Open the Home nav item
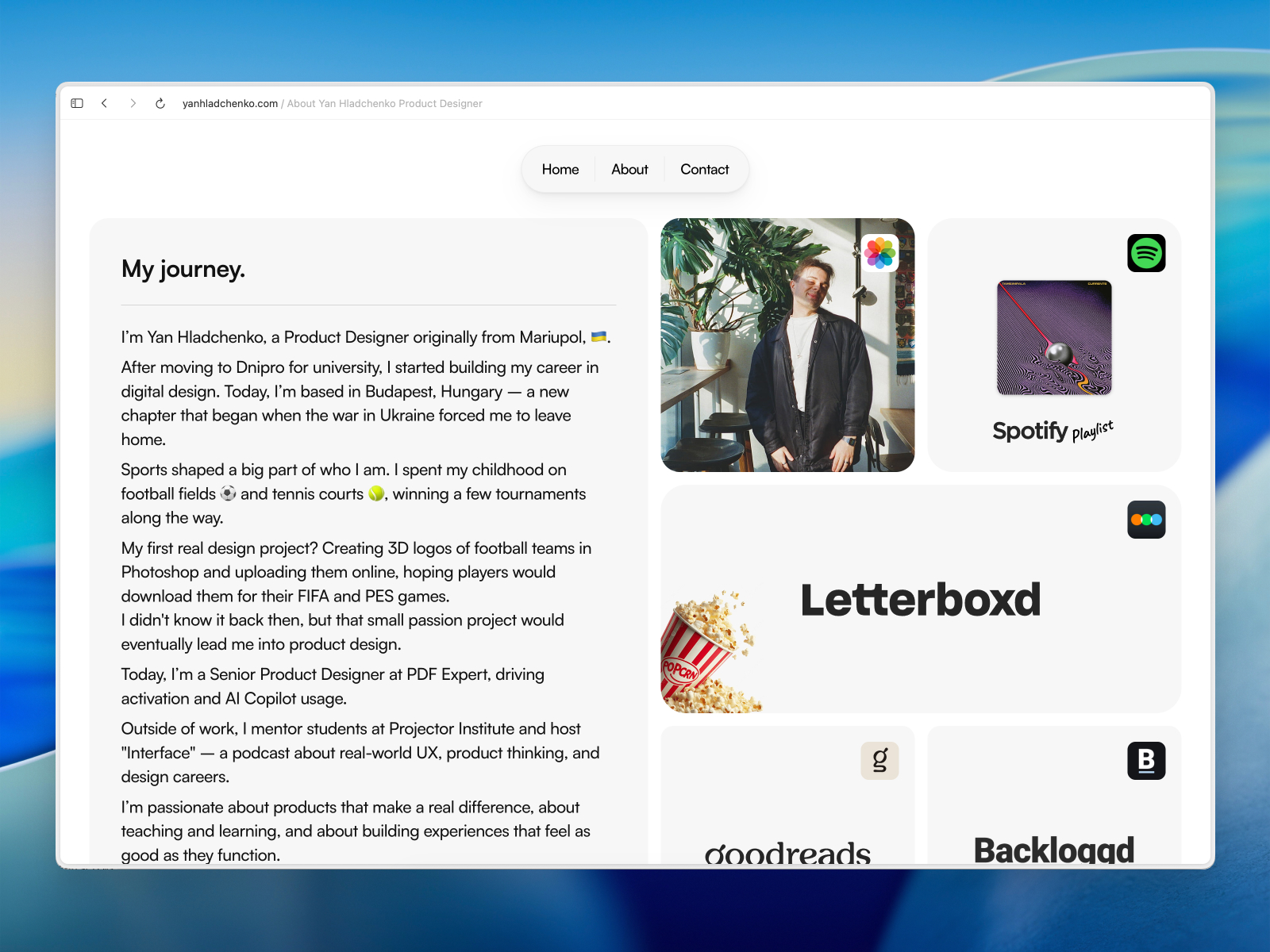This screenshot has height=952, width=1270. tap(560, 169)
